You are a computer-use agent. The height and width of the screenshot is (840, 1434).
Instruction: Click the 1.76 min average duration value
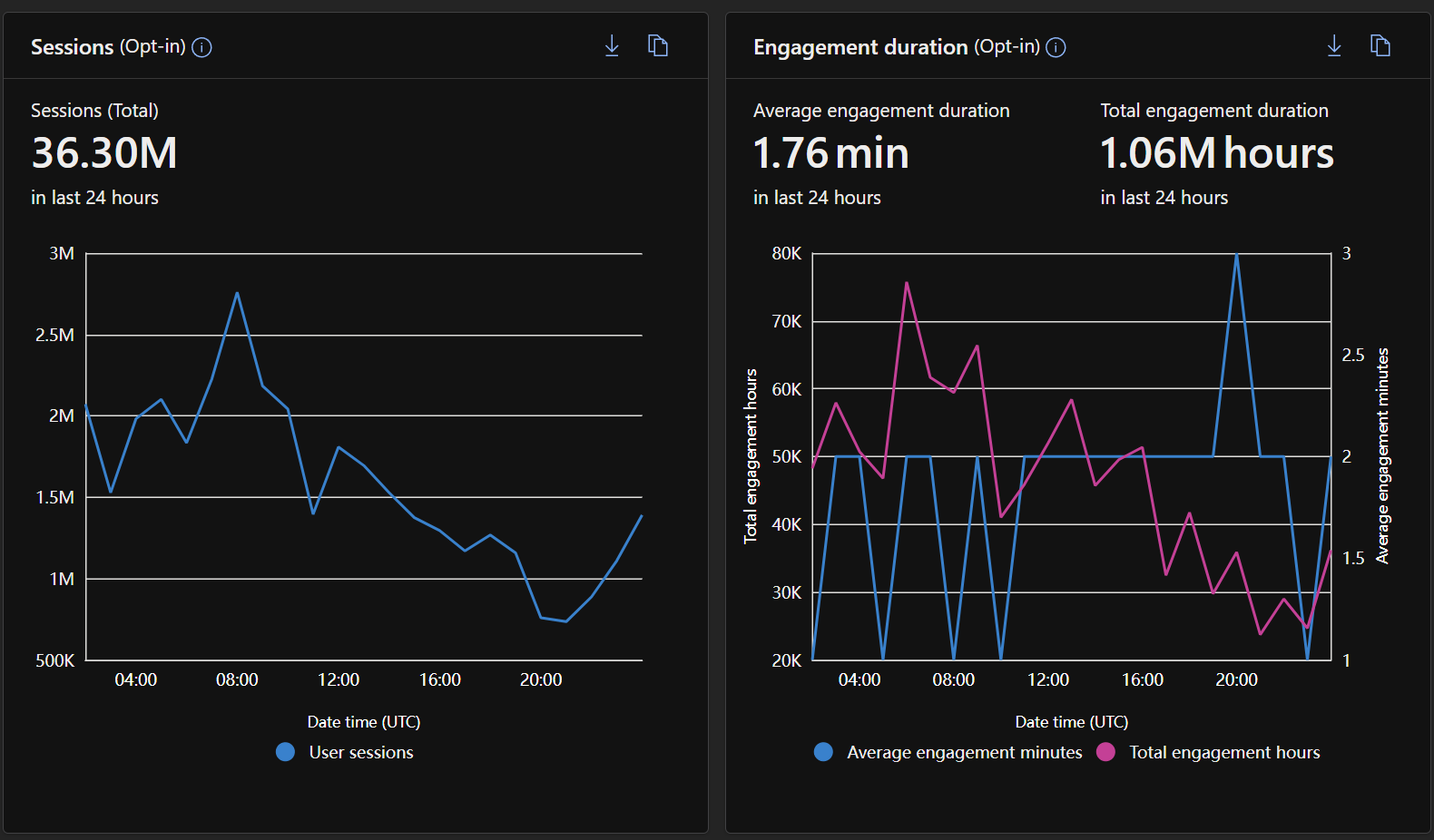pyautogui.click(x=831, y=152)
